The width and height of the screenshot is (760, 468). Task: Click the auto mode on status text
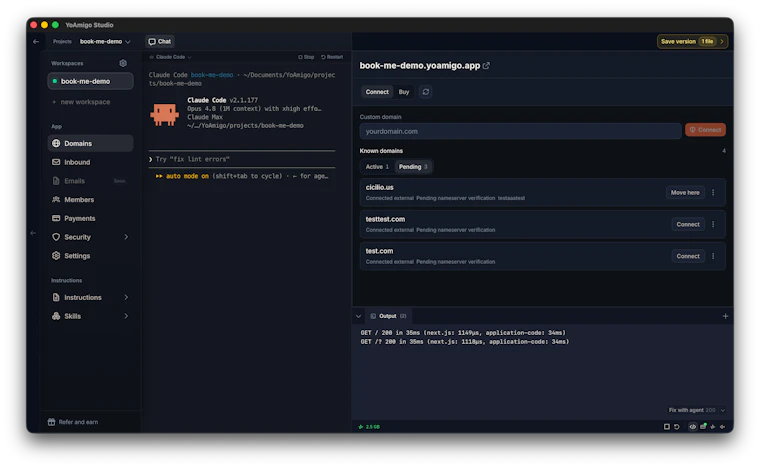[187, 176]
